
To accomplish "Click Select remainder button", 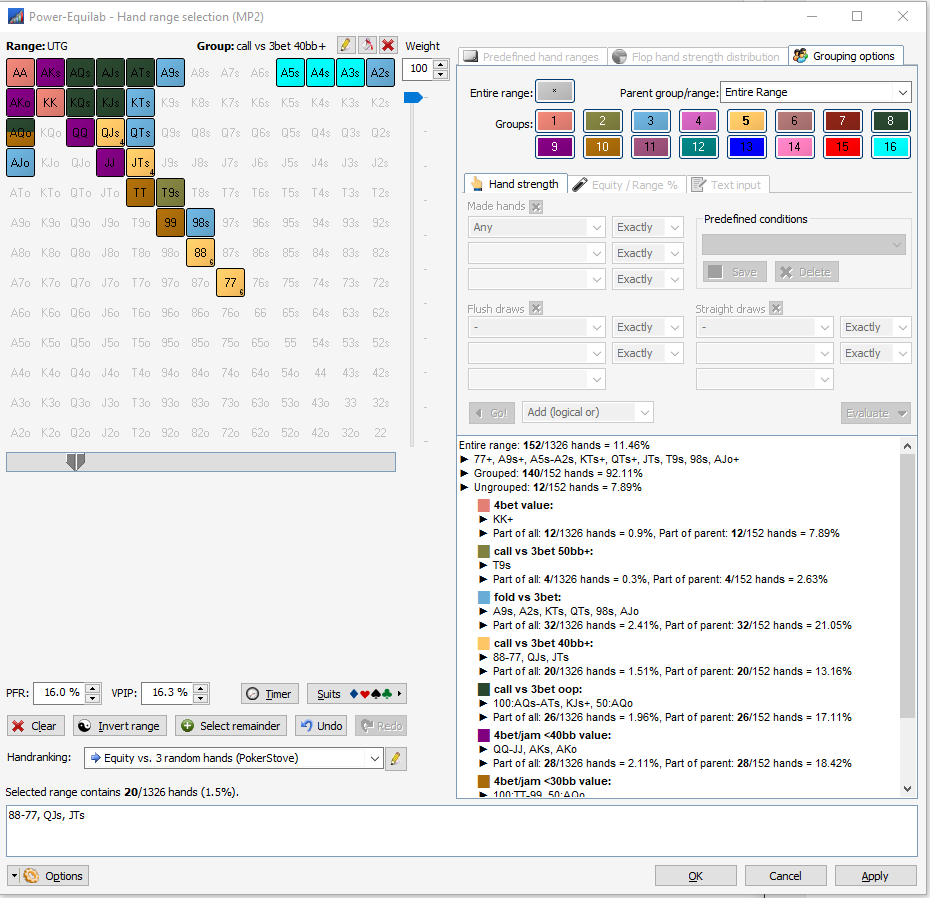I will tap(231, 726).
